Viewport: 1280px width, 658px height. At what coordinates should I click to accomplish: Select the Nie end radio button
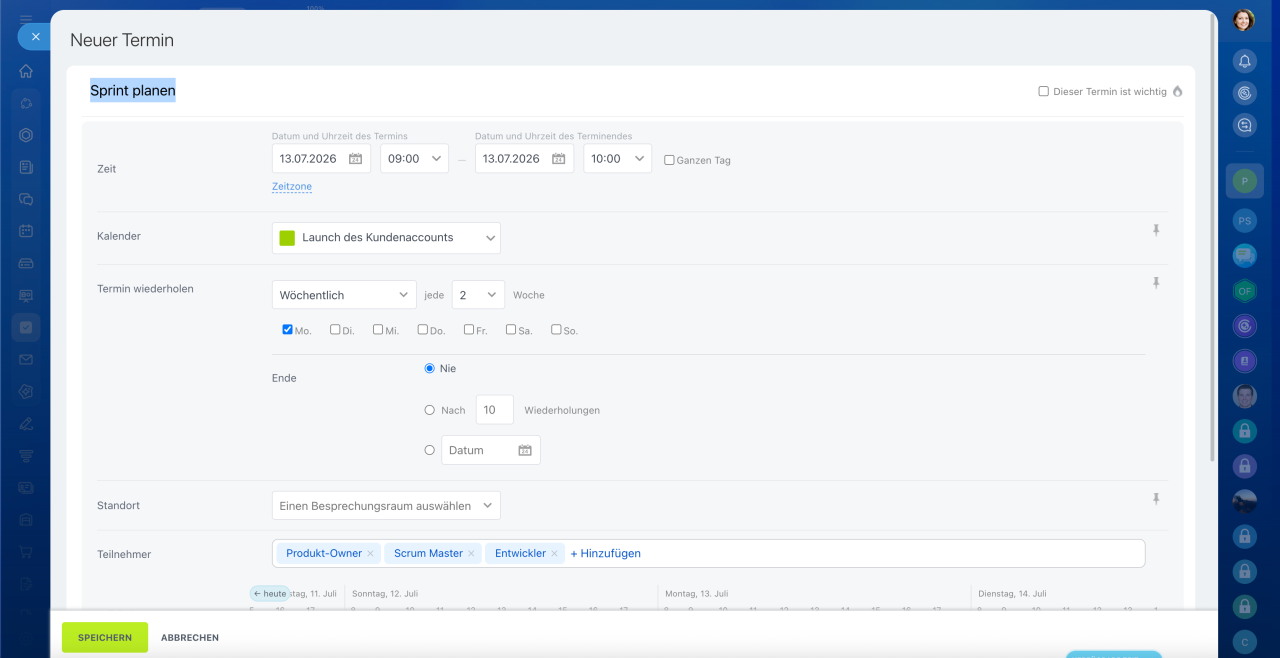tap(430, 368)
